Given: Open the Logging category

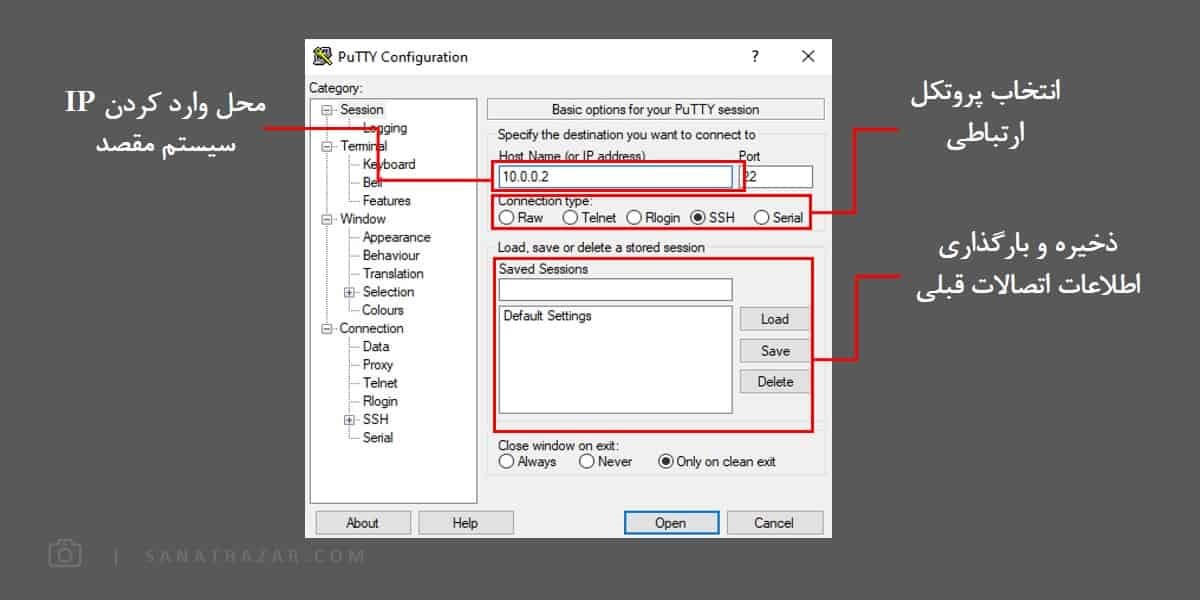Looking at the screenshot, I should [385, 128].
